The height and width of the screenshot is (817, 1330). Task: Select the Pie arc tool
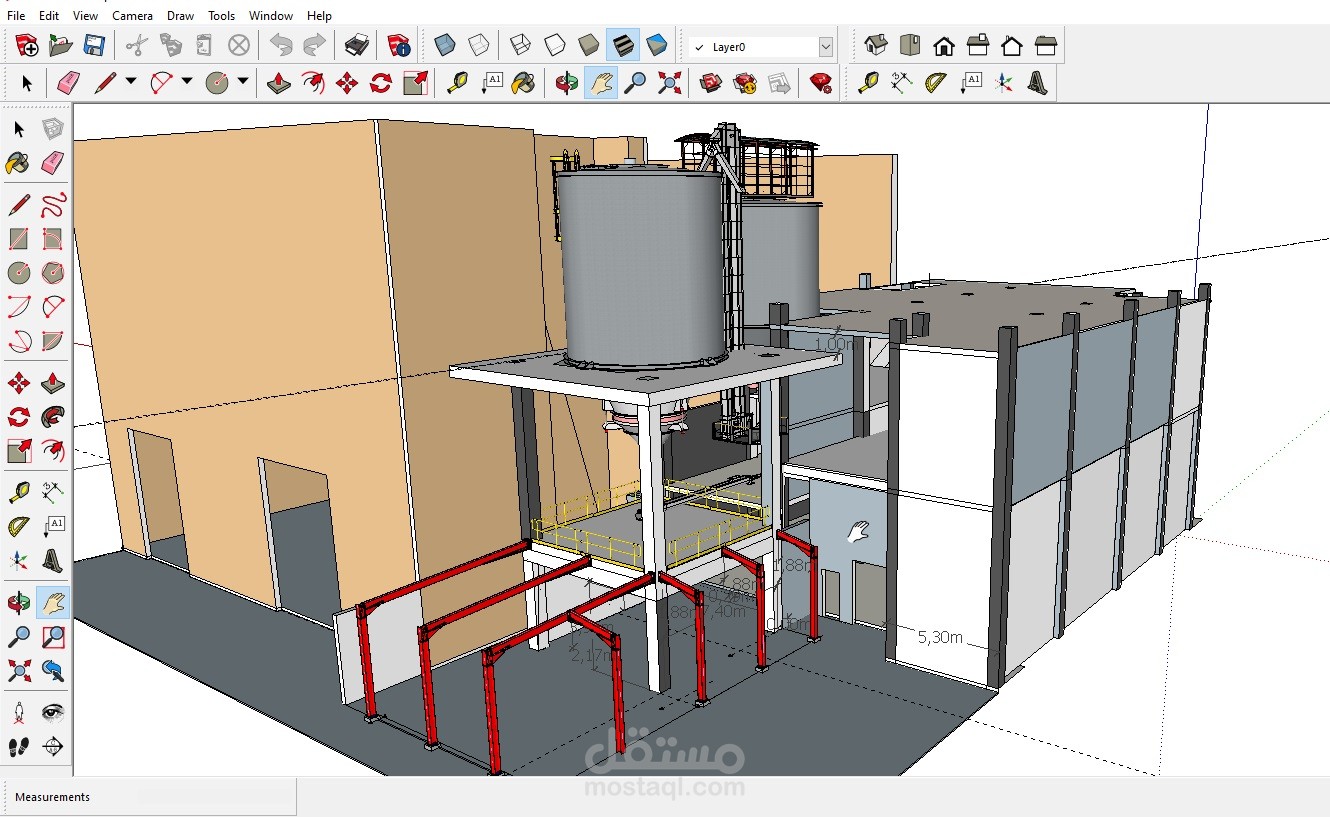53,340
